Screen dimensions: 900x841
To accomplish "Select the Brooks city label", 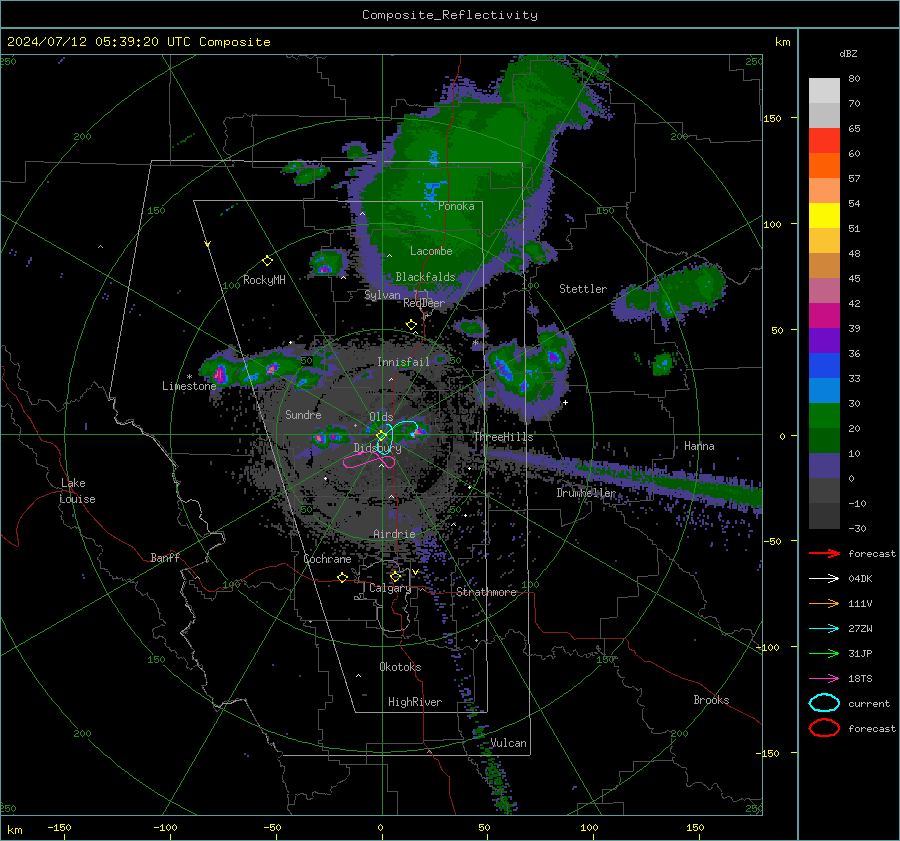I will tap(711, 700).
